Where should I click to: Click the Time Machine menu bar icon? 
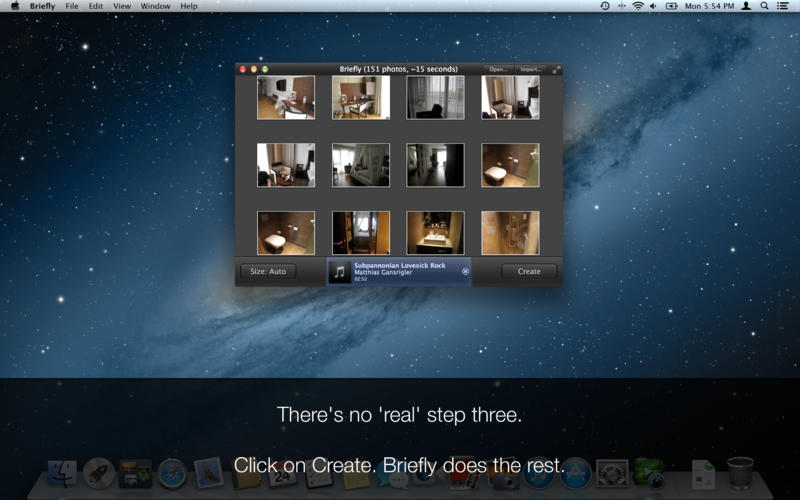tap(605, 6)
